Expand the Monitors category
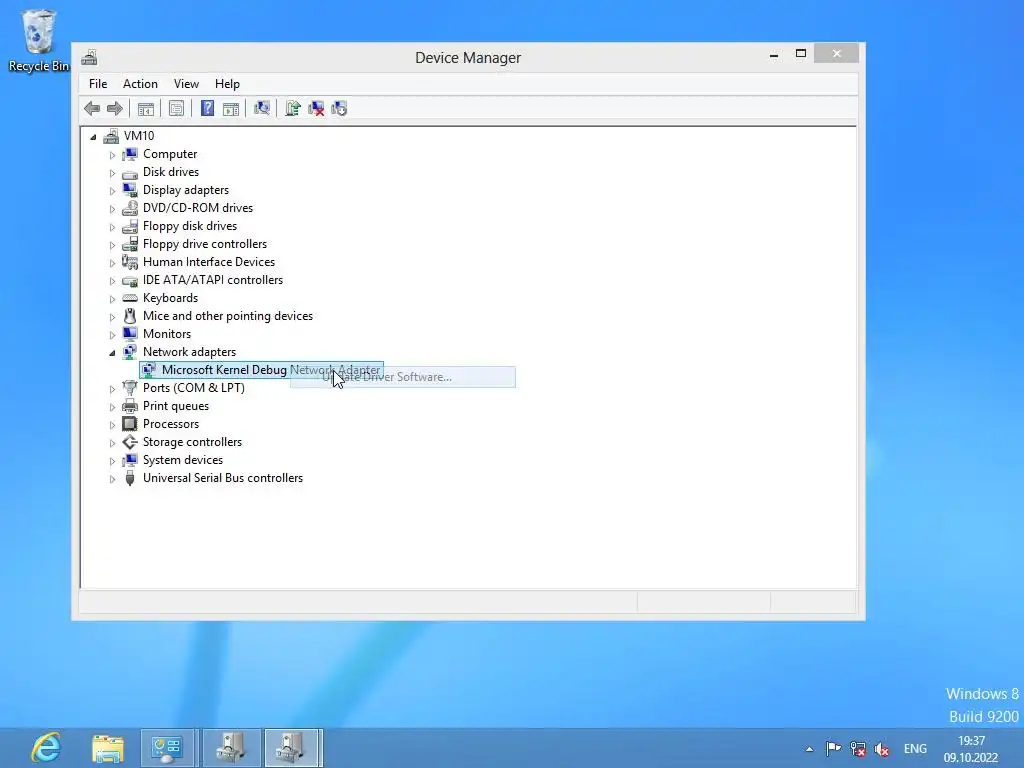This screenshot has height=768, width=1024. coord(112,335)
